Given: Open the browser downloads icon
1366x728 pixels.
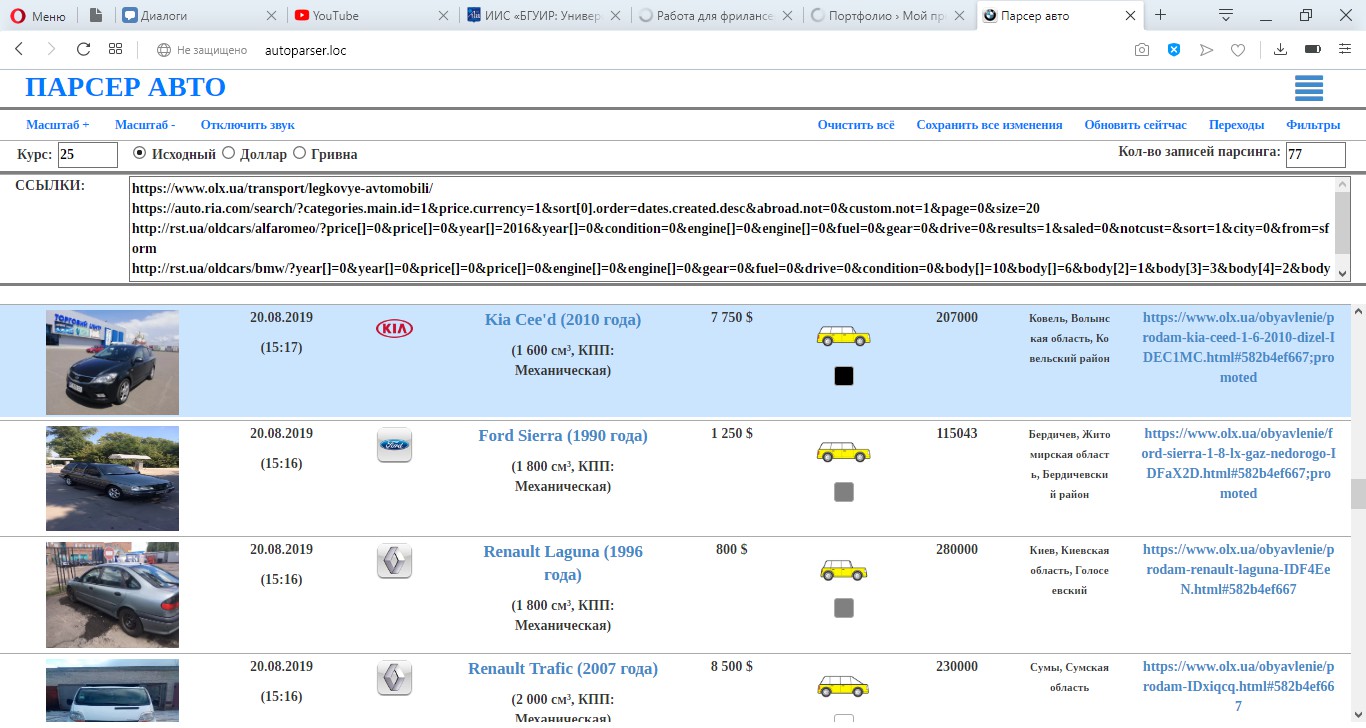Looking at the screenshot, I should click(x=1280, y=50).
